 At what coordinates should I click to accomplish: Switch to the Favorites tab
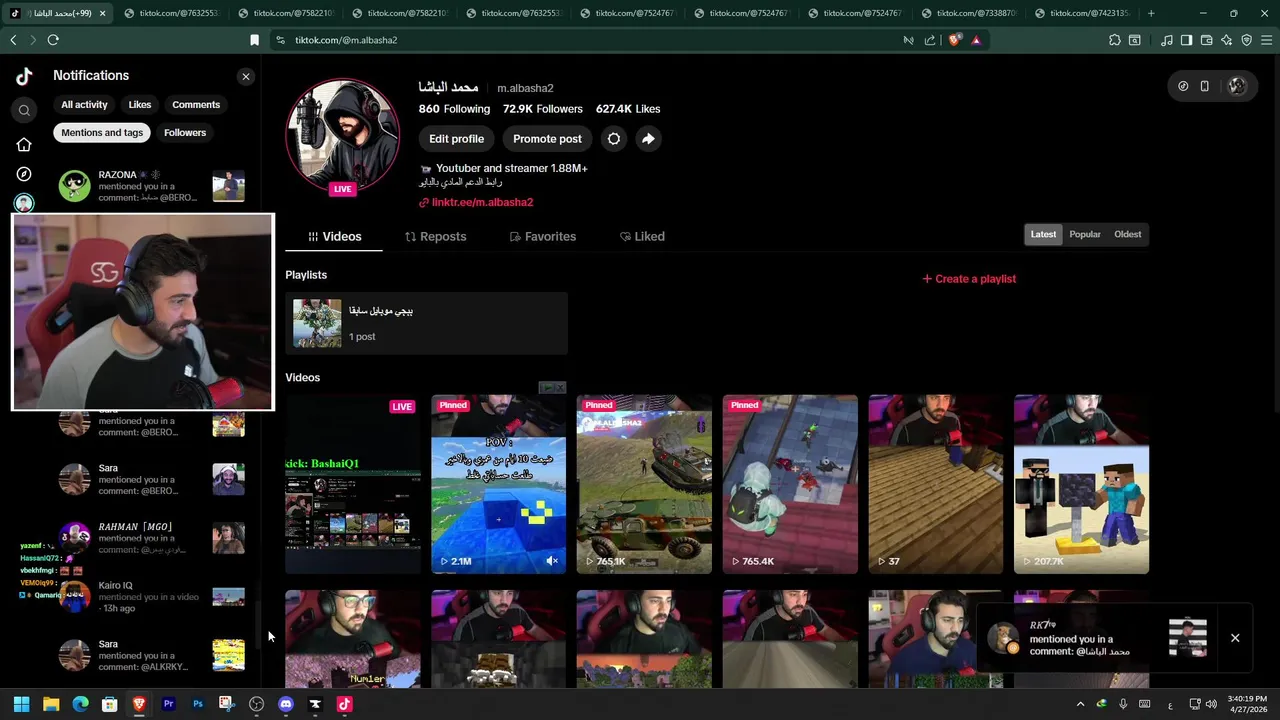click(x=542, y=237)
